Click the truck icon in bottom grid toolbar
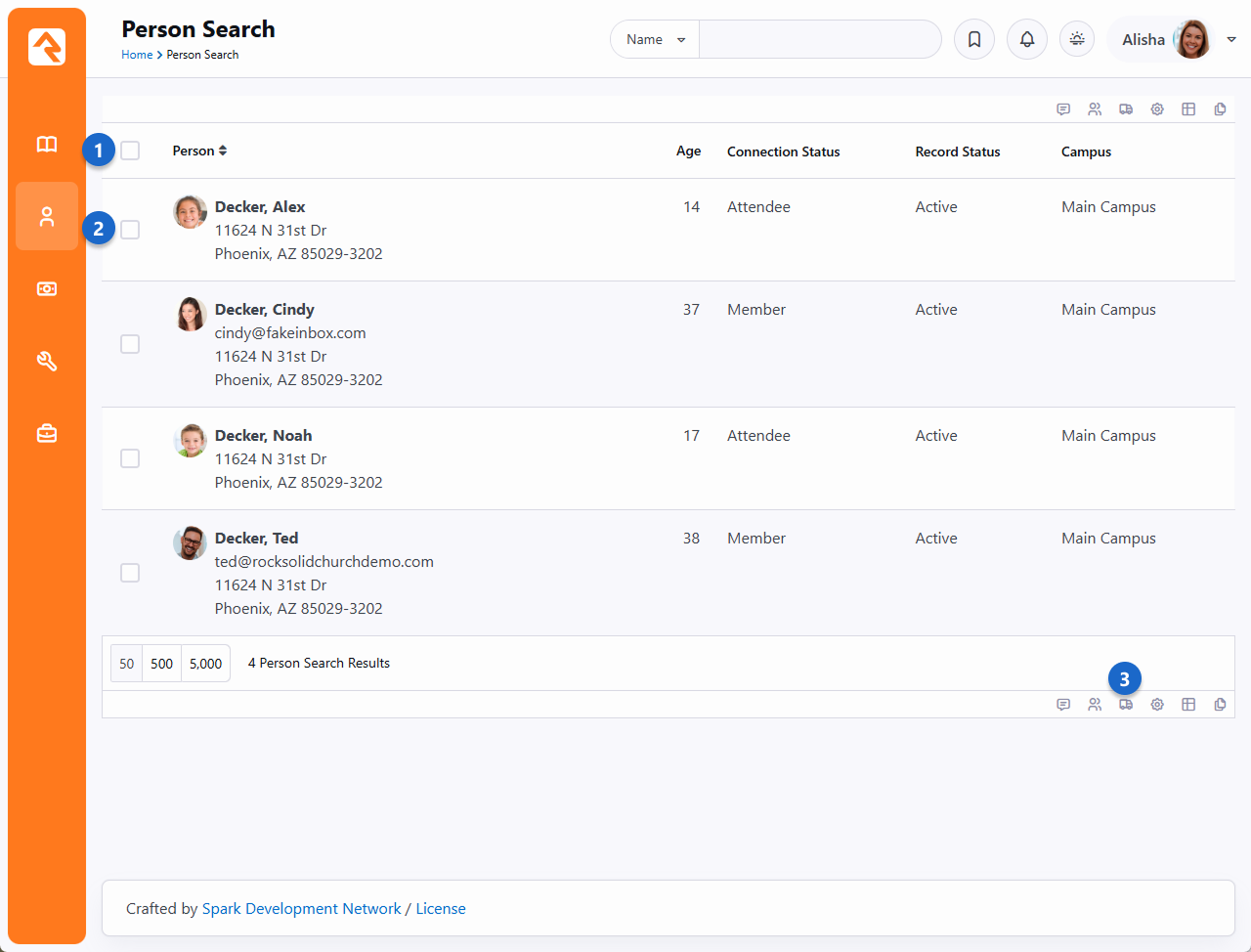Image resolution: width=1251 pixels, height=952 pixels. point(1126,705)
